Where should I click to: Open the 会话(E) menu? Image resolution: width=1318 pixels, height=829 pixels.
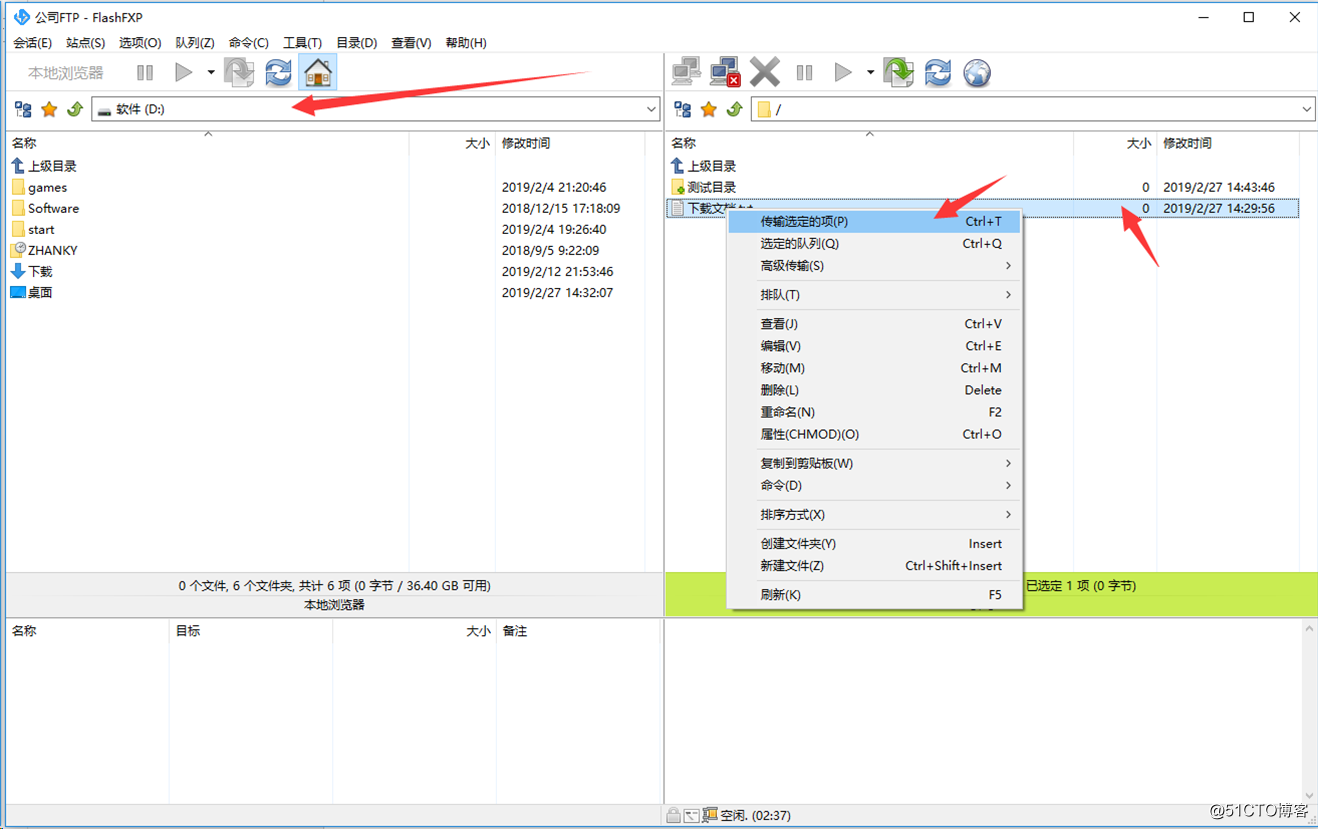[32, 43]
